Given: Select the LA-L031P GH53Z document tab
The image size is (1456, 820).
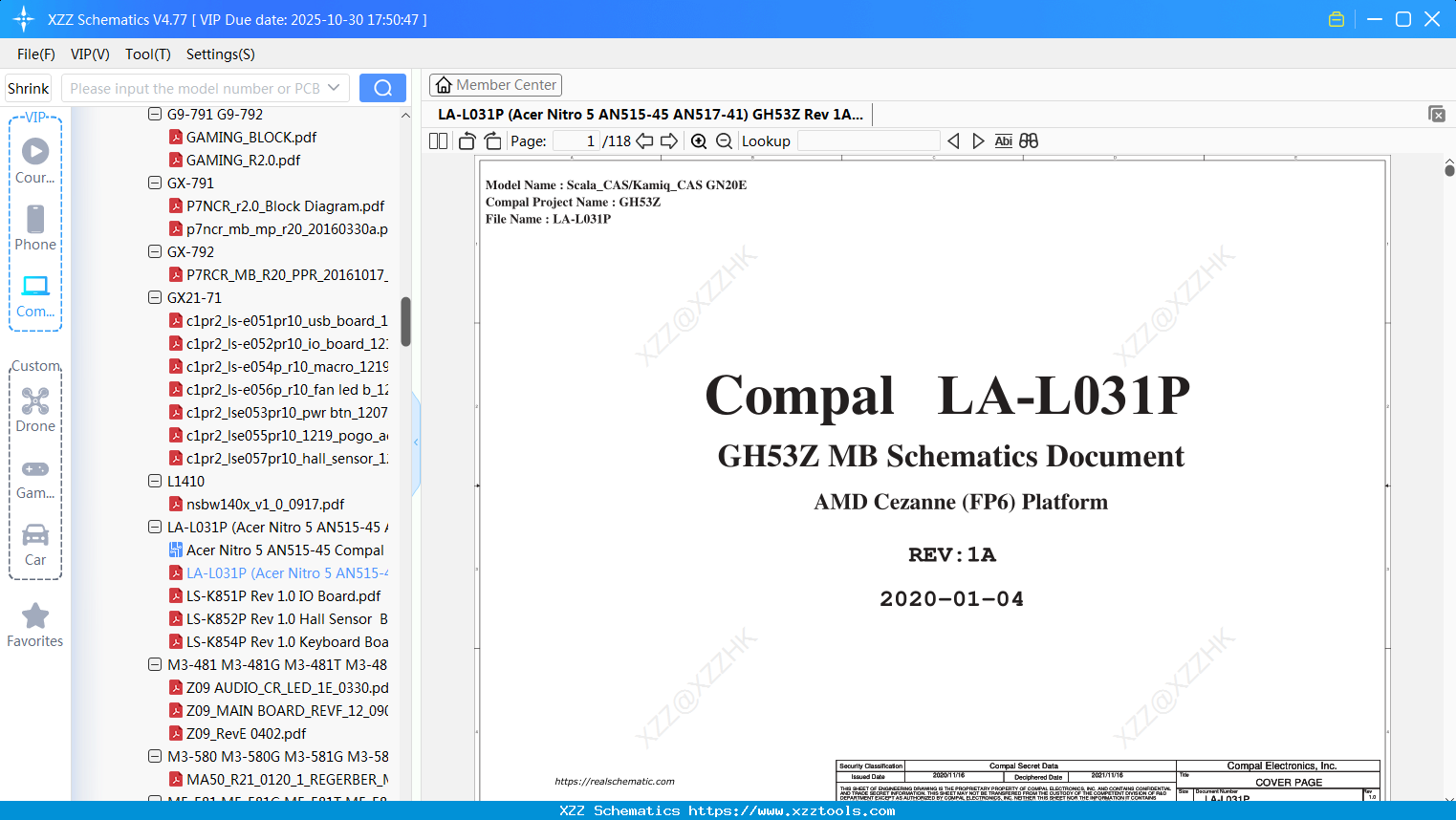Looking at the screenshot, I should [x=650, y=115].
